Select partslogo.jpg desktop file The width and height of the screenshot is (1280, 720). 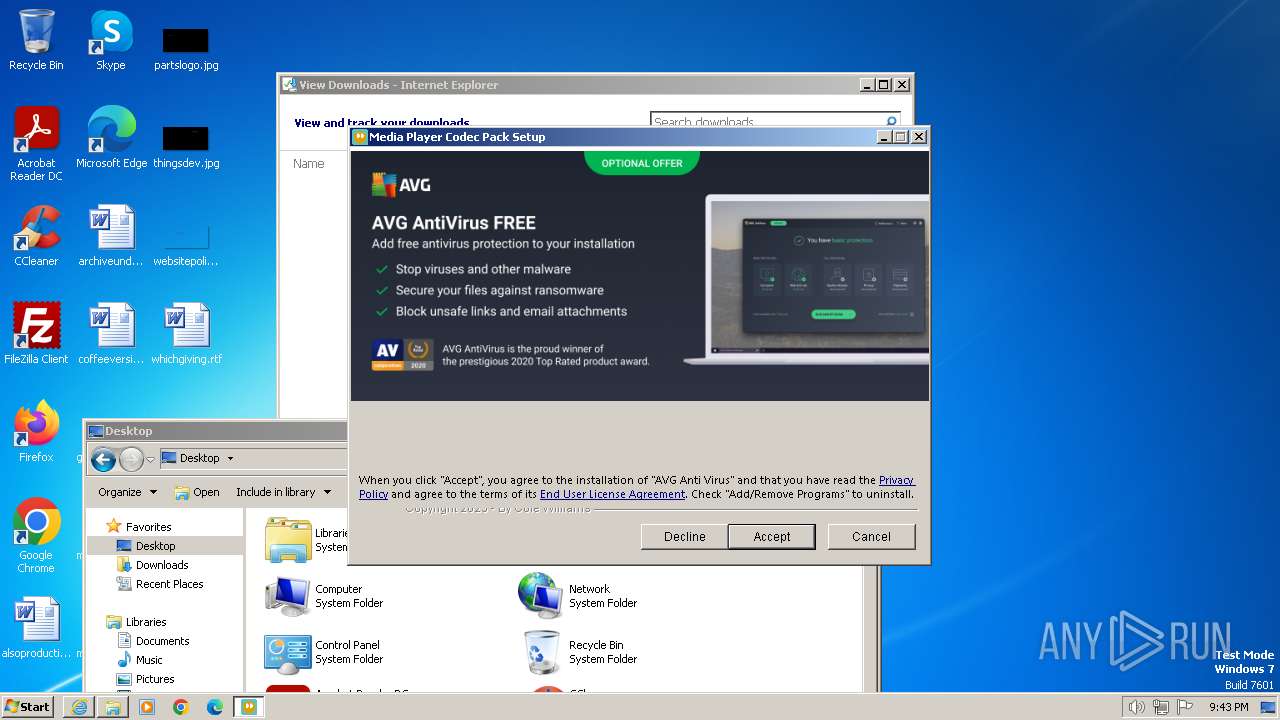coord(186,48)
